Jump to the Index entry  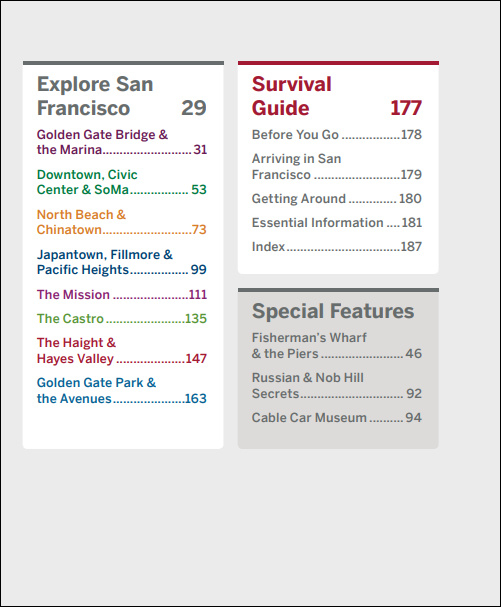coord(336,247)
